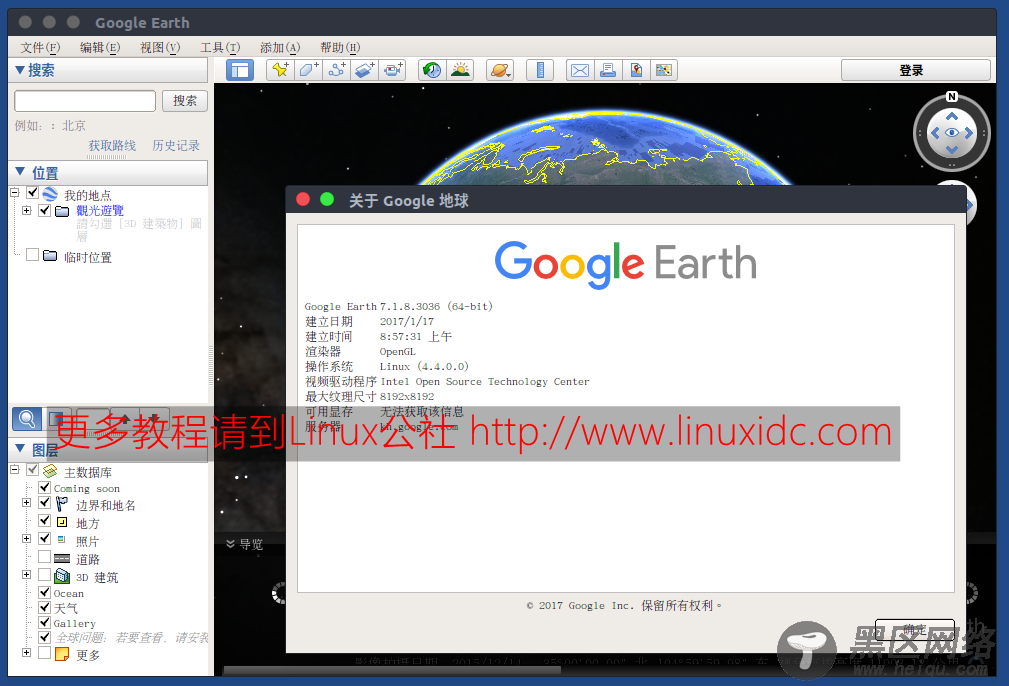Click the 边界和地名 flag icon
The width and height of the screenshot is (1009, 686).
pos(62,505)
